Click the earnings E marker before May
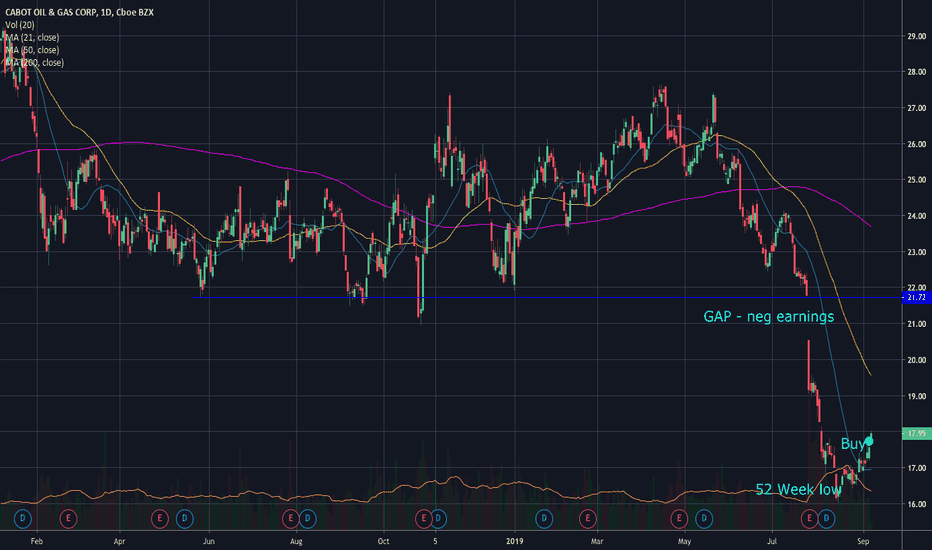The width and height of the screenshot is (932, 550). click(x=679, y=518)
